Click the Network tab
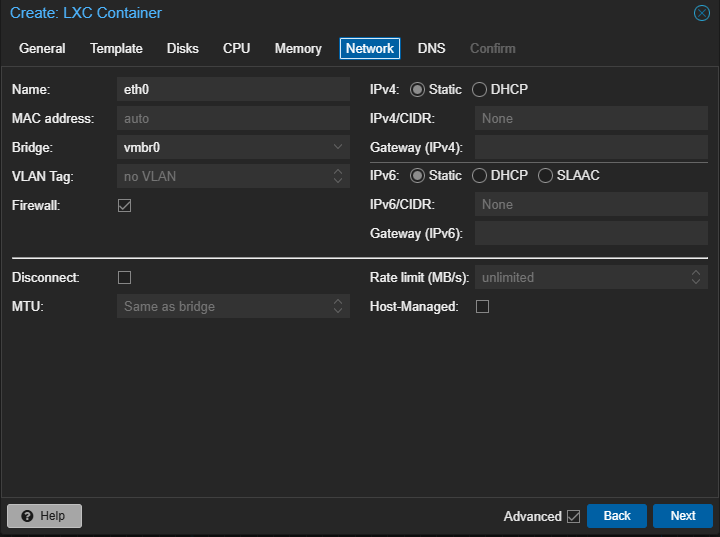Viewport: 720px width, 537px height. (370, 48)
